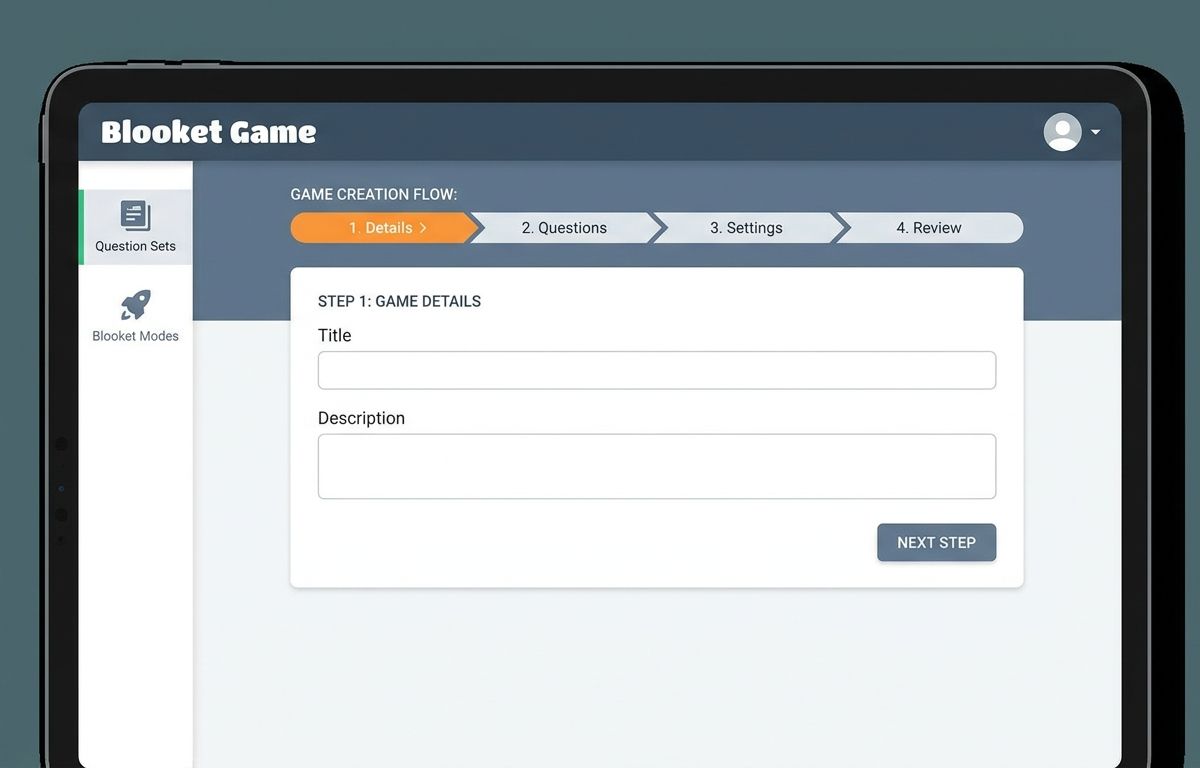1200x768 pixels.
Task: Go to the 3. Settings step
Action: pos(746,228)
